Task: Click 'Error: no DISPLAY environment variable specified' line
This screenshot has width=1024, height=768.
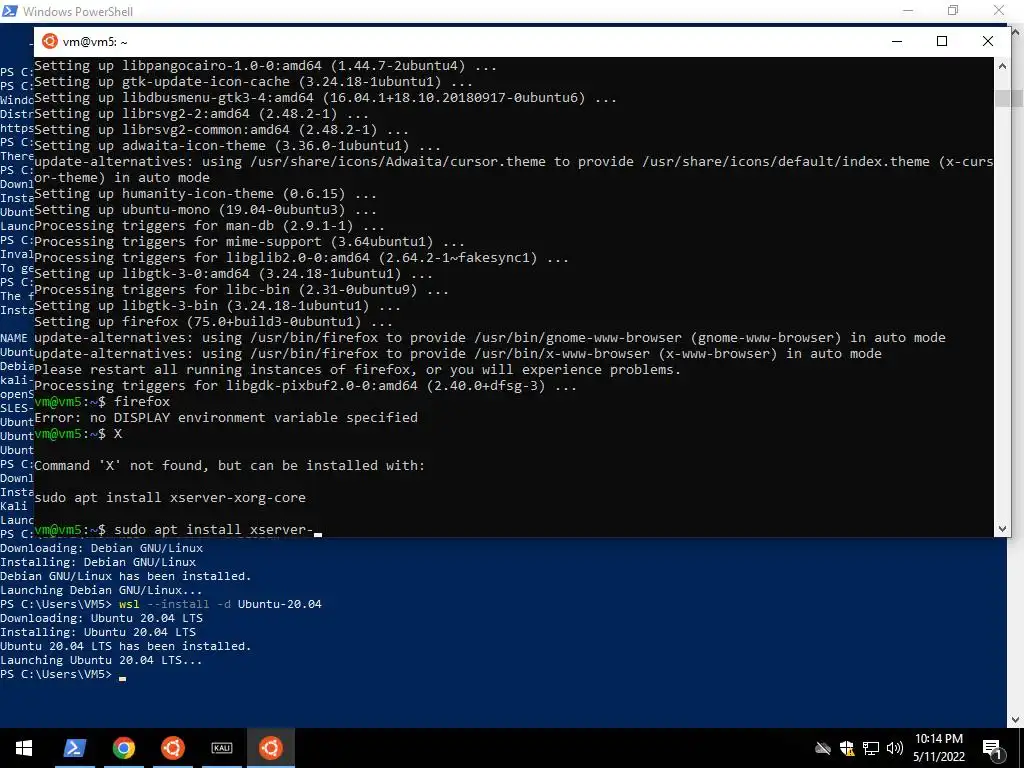Action: (x=226, y=417)
